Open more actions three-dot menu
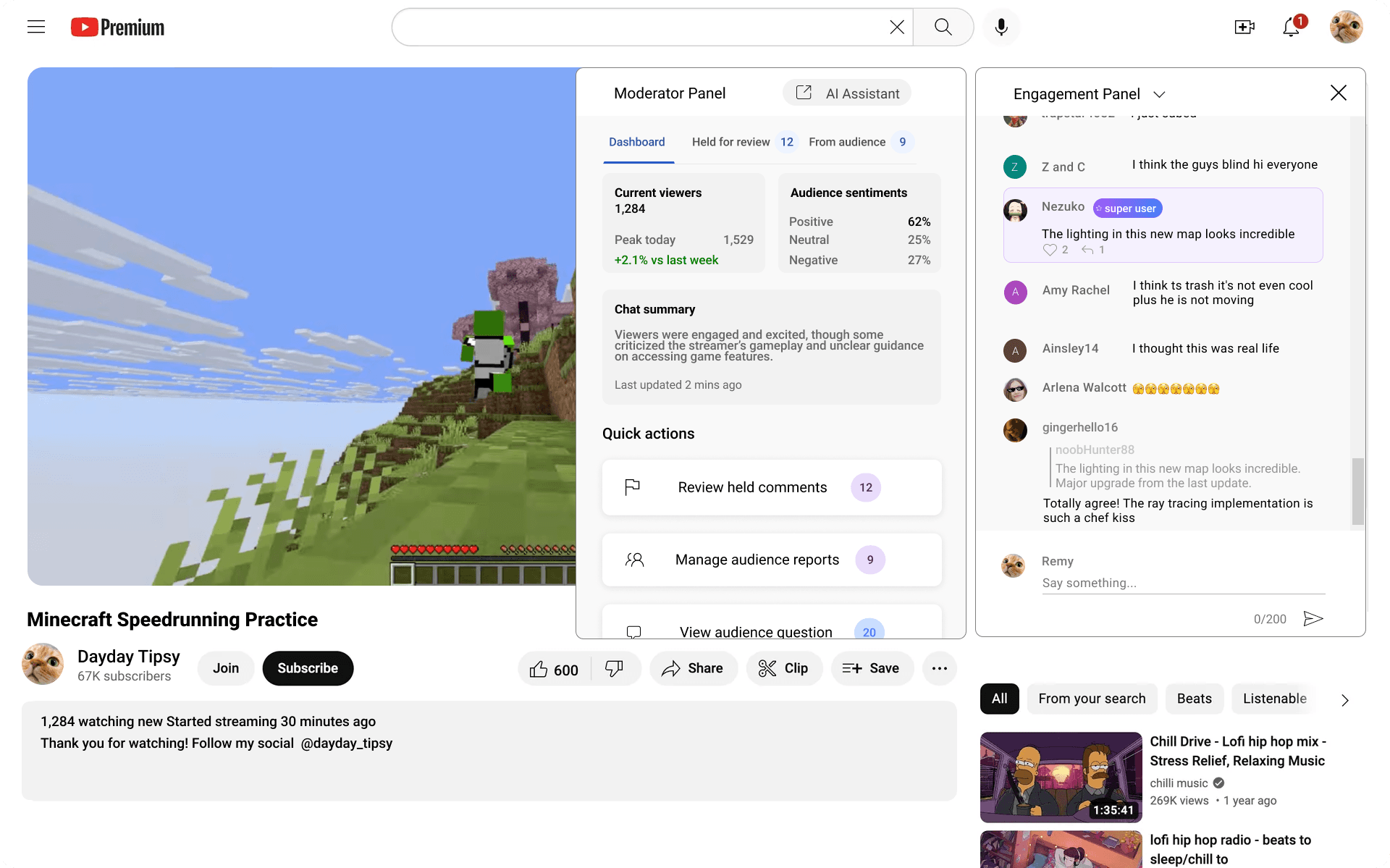This screenshot has height=868, width=1390. 940,668
